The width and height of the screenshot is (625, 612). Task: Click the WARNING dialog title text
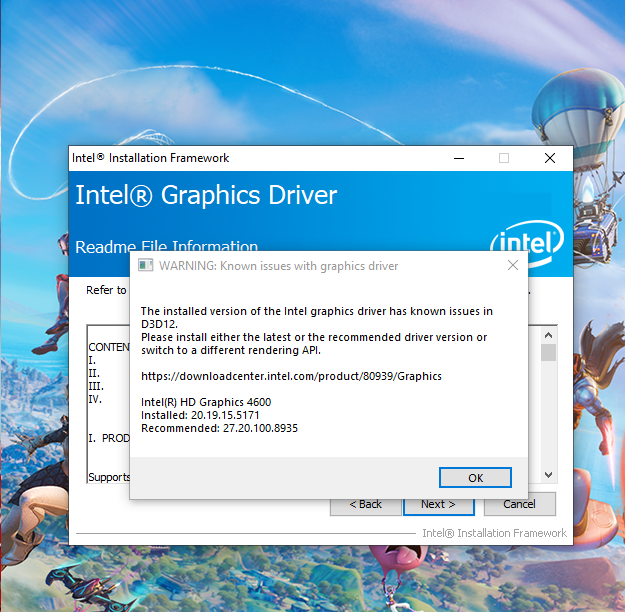point(278,266)
